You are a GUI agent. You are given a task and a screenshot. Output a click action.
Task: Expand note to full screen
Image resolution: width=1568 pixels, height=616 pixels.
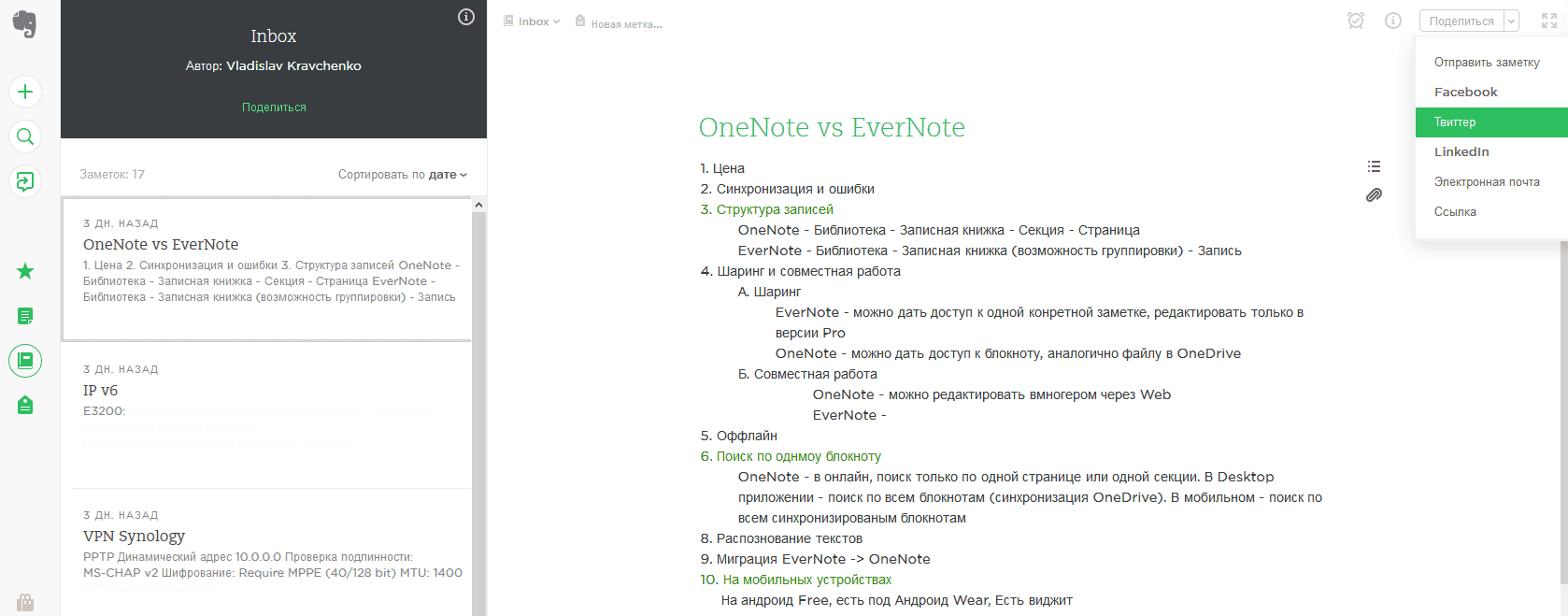pos(1548,21)
